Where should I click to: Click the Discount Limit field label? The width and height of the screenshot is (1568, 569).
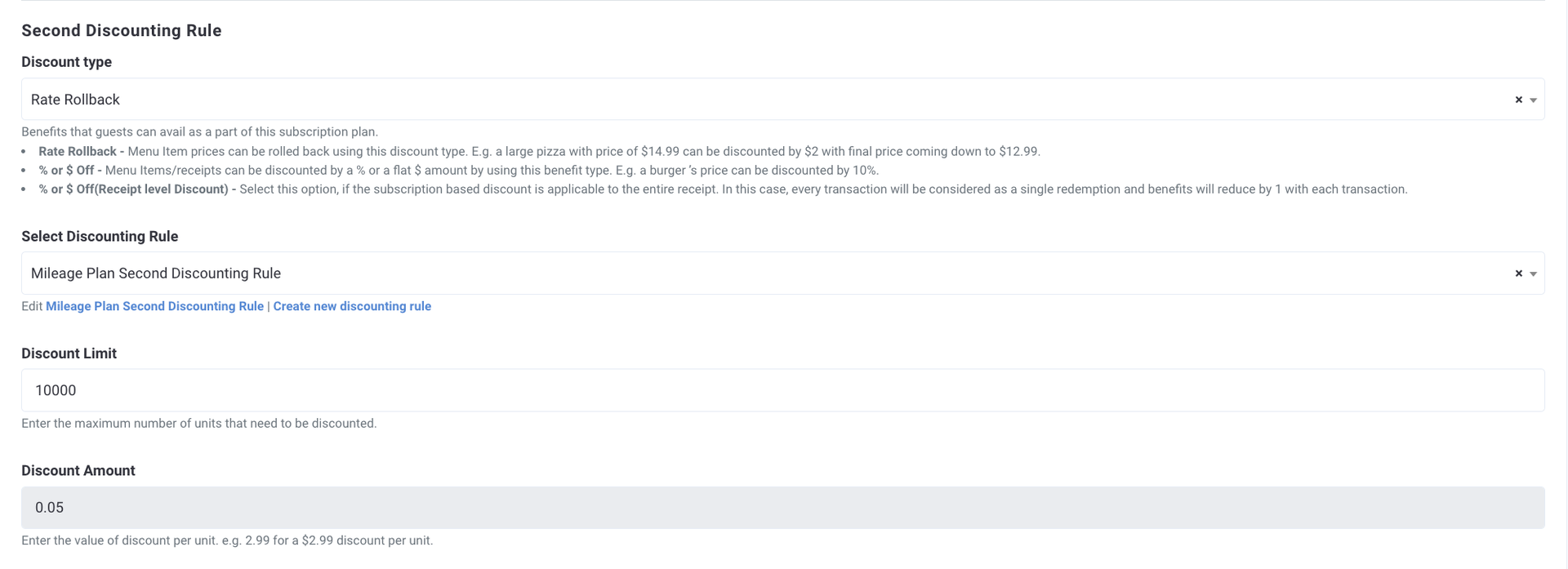click(x=69, y=353)
